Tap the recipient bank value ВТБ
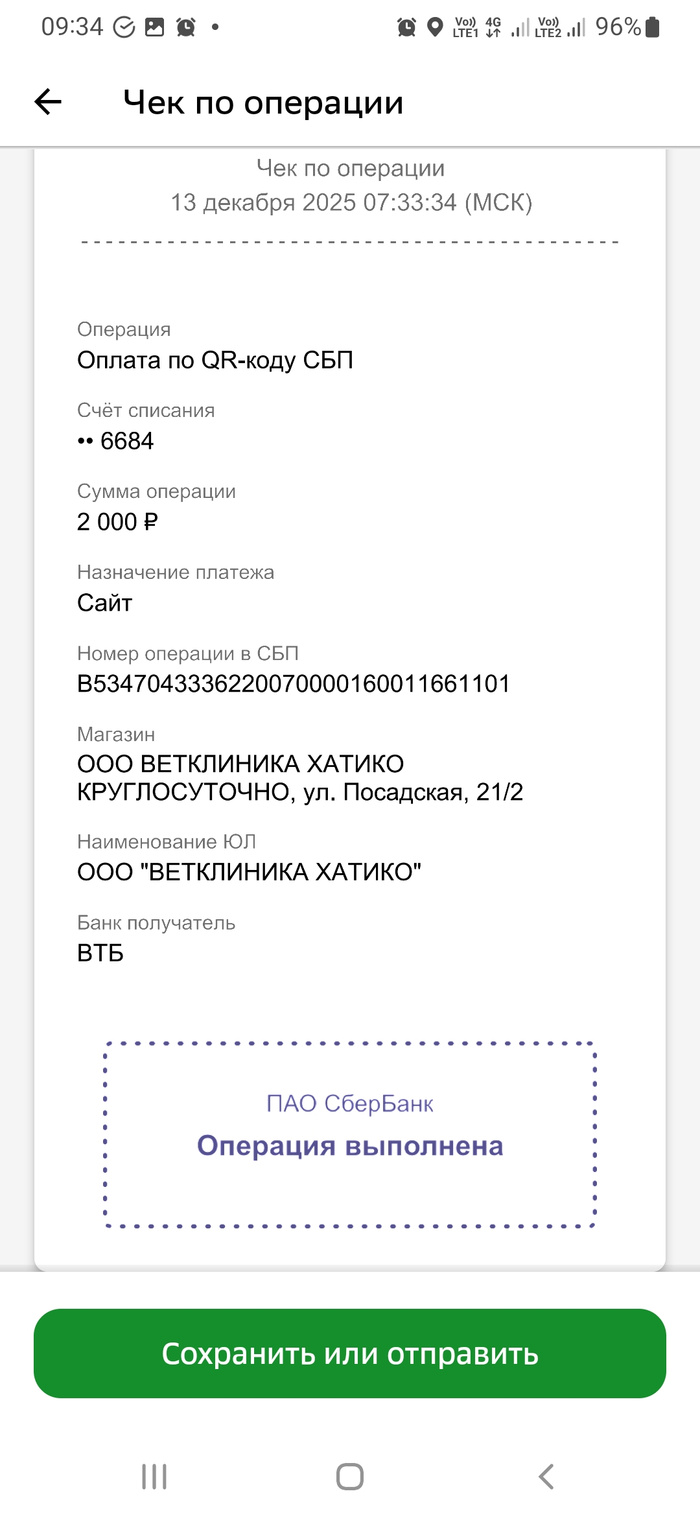 point(100,953)
